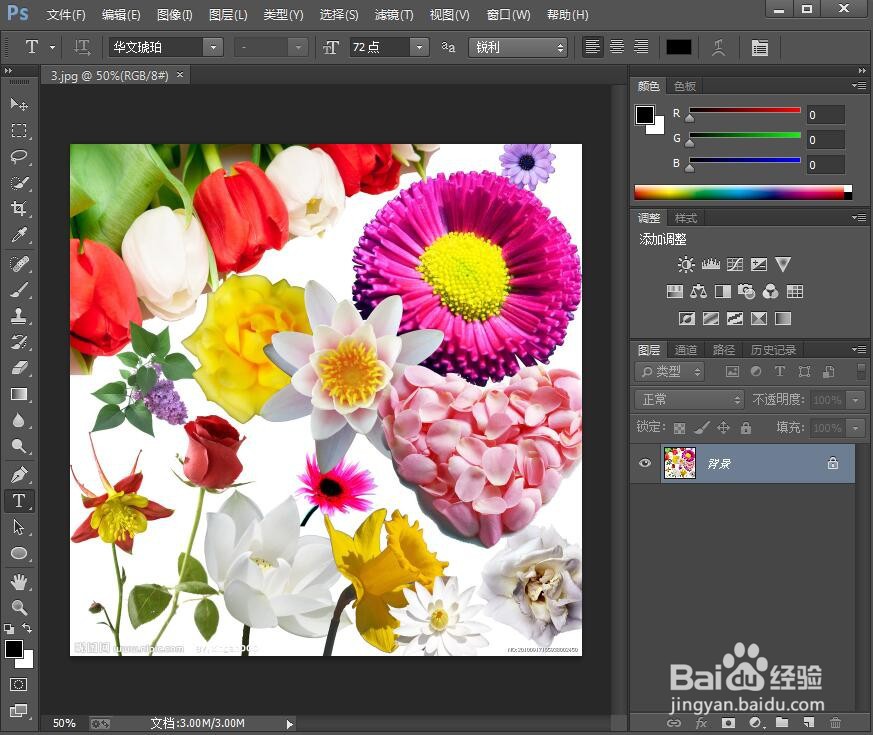
Task: Select the Lasso tool
Action: (x=19, y=156)
